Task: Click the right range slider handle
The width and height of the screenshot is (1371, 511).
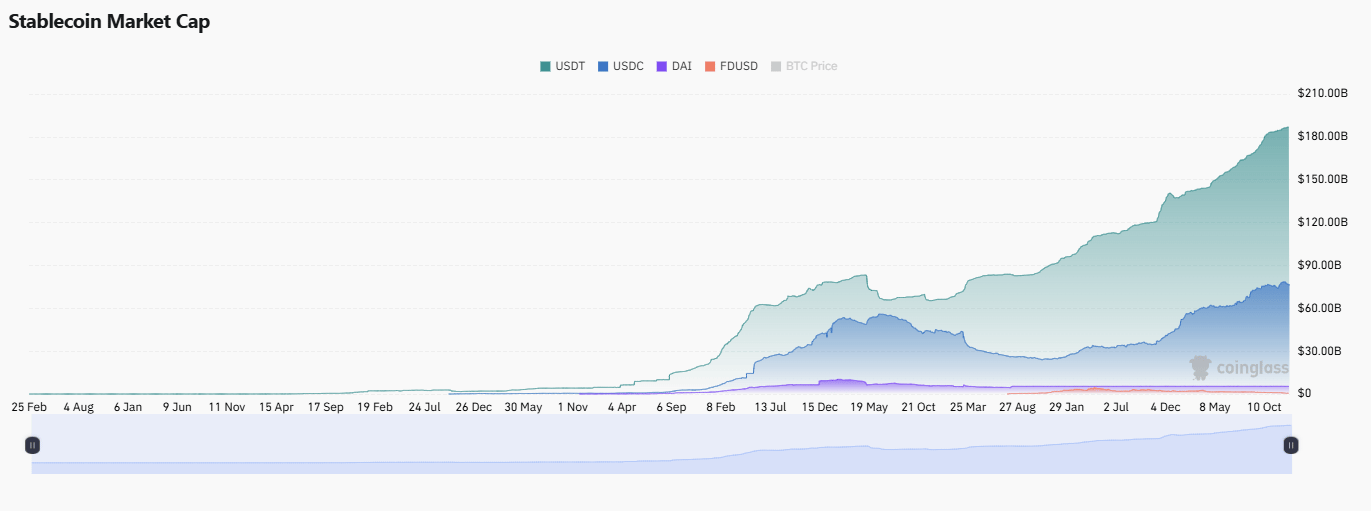Action: (1291, 445)
